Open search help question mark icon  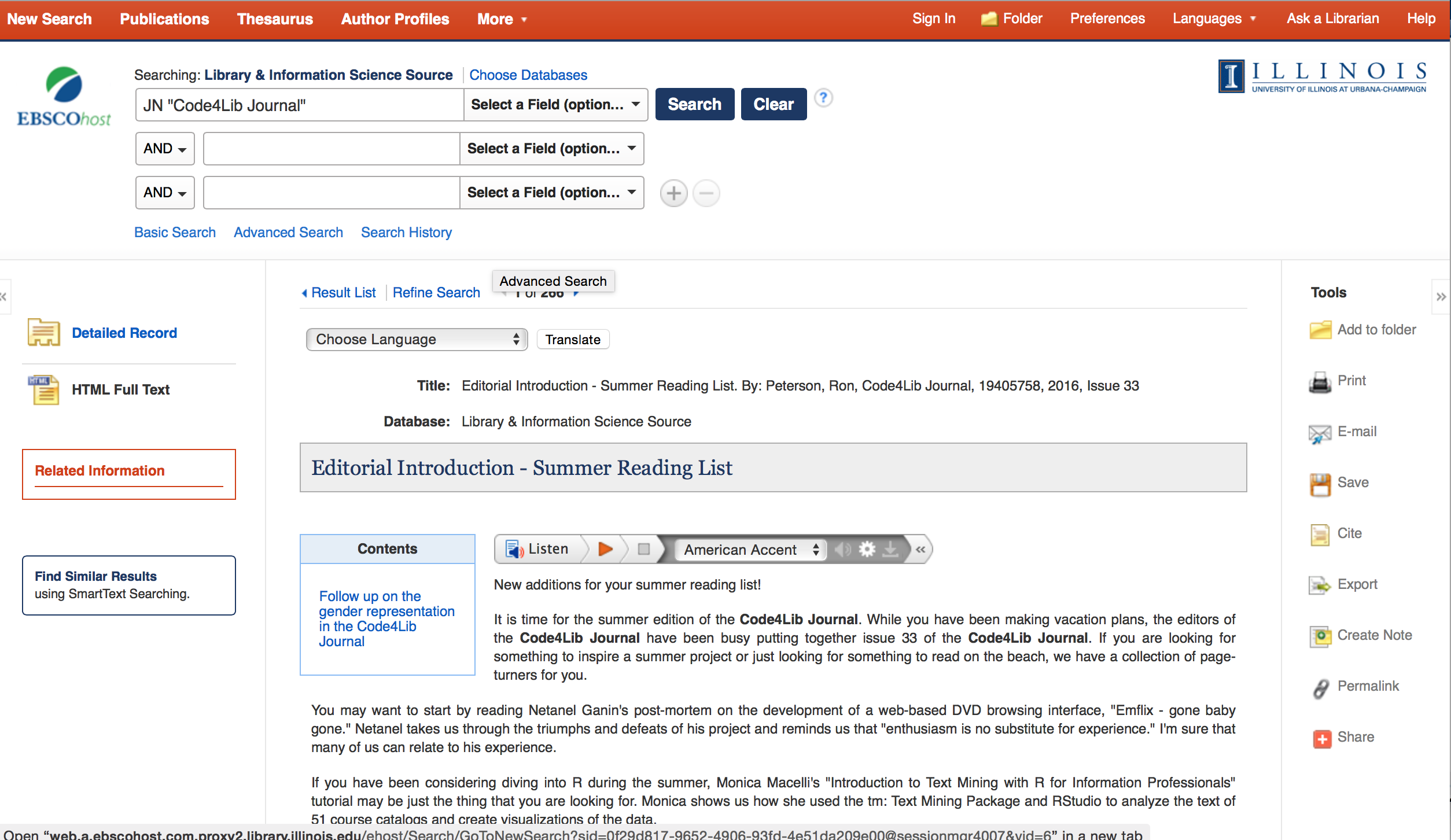point(823,97)
